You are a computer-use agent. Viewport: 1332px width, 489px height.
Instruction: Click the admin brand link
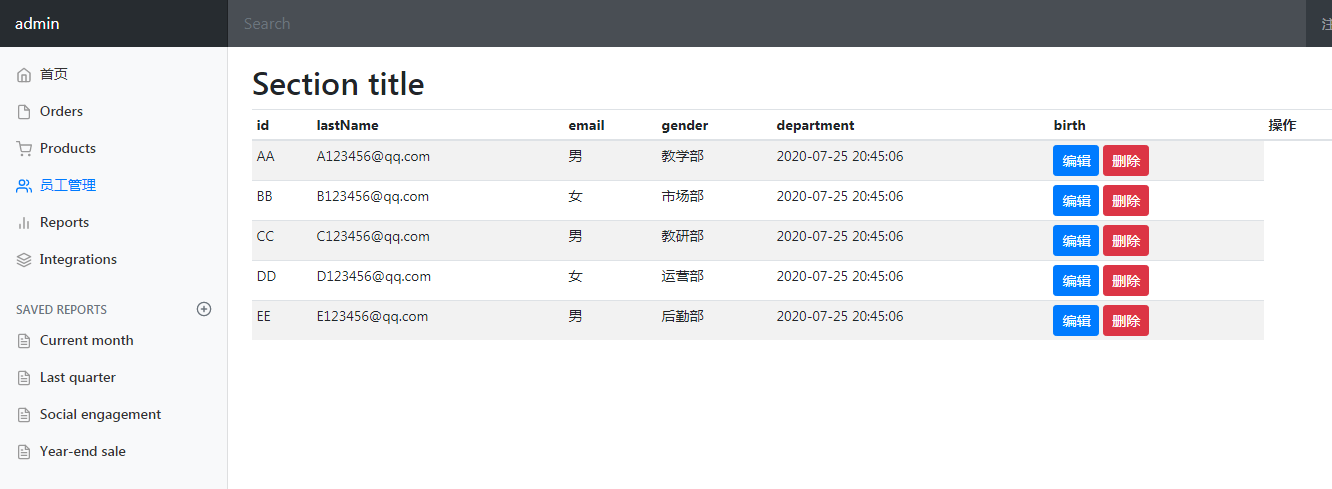(x=37, y=23)
